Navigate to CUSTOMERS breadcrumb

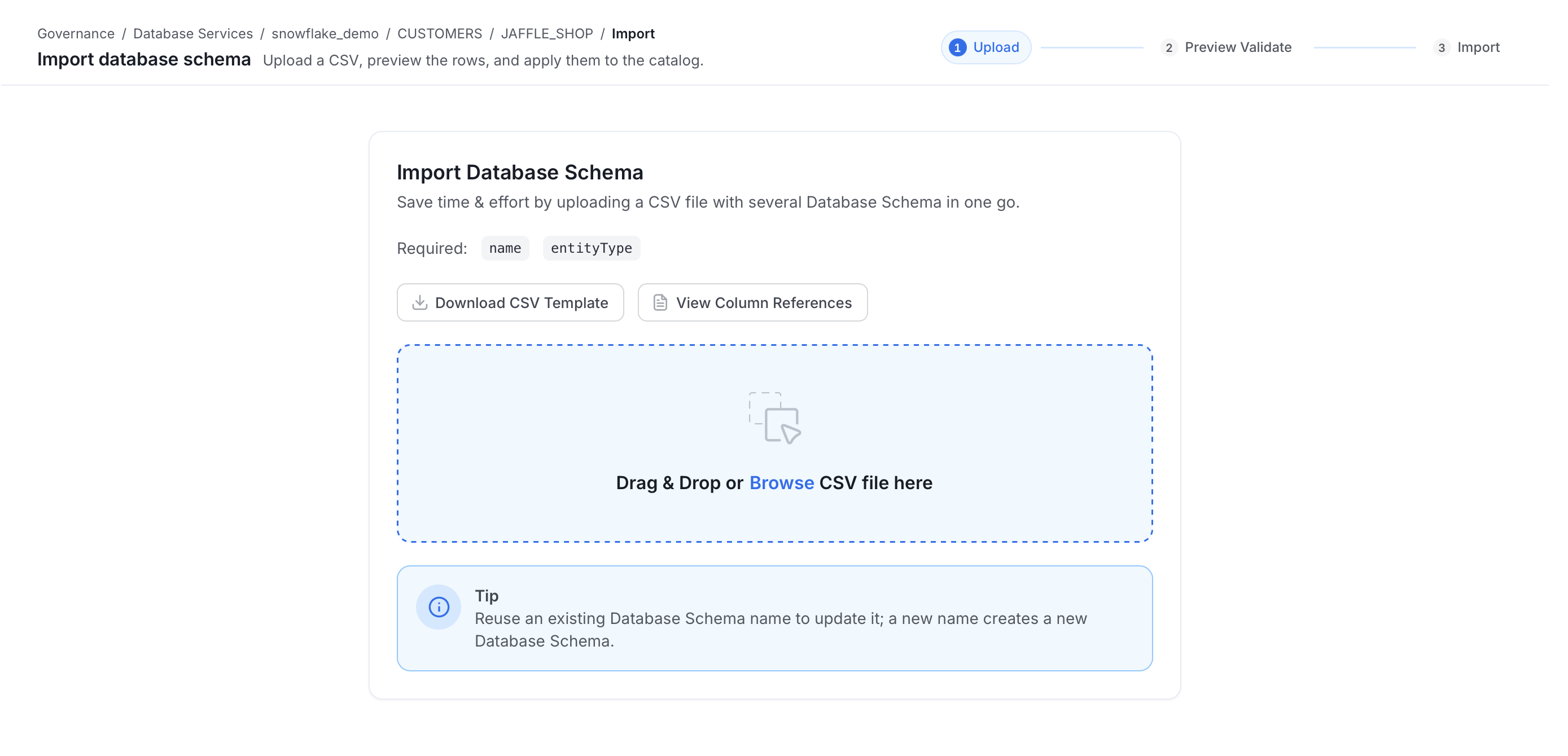pyautogui.click(x=440, y=33)
